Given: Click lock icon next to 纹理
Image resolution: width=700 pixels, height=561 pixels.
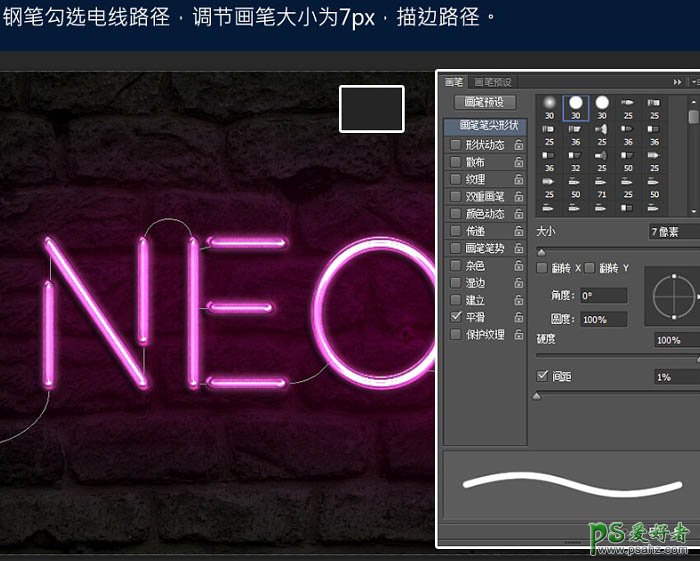Looking at the screenshot, I should pyautogui.click(x=519, y=179).
